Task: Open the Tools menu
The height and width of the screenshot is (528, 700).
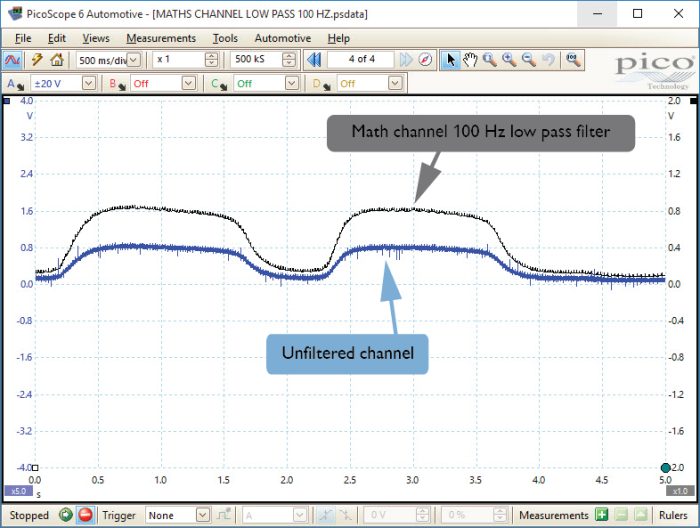Action: pyautogui.click(x=225, y=38)
